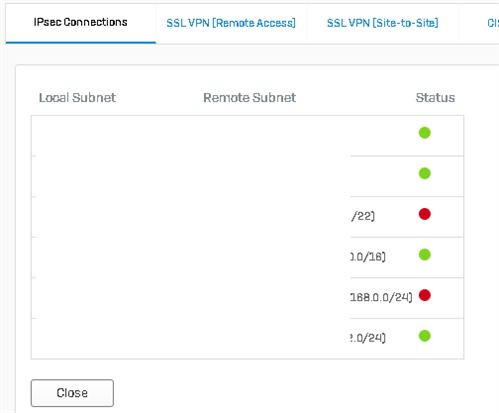Click the green status dot in the first row

(425, 133)
